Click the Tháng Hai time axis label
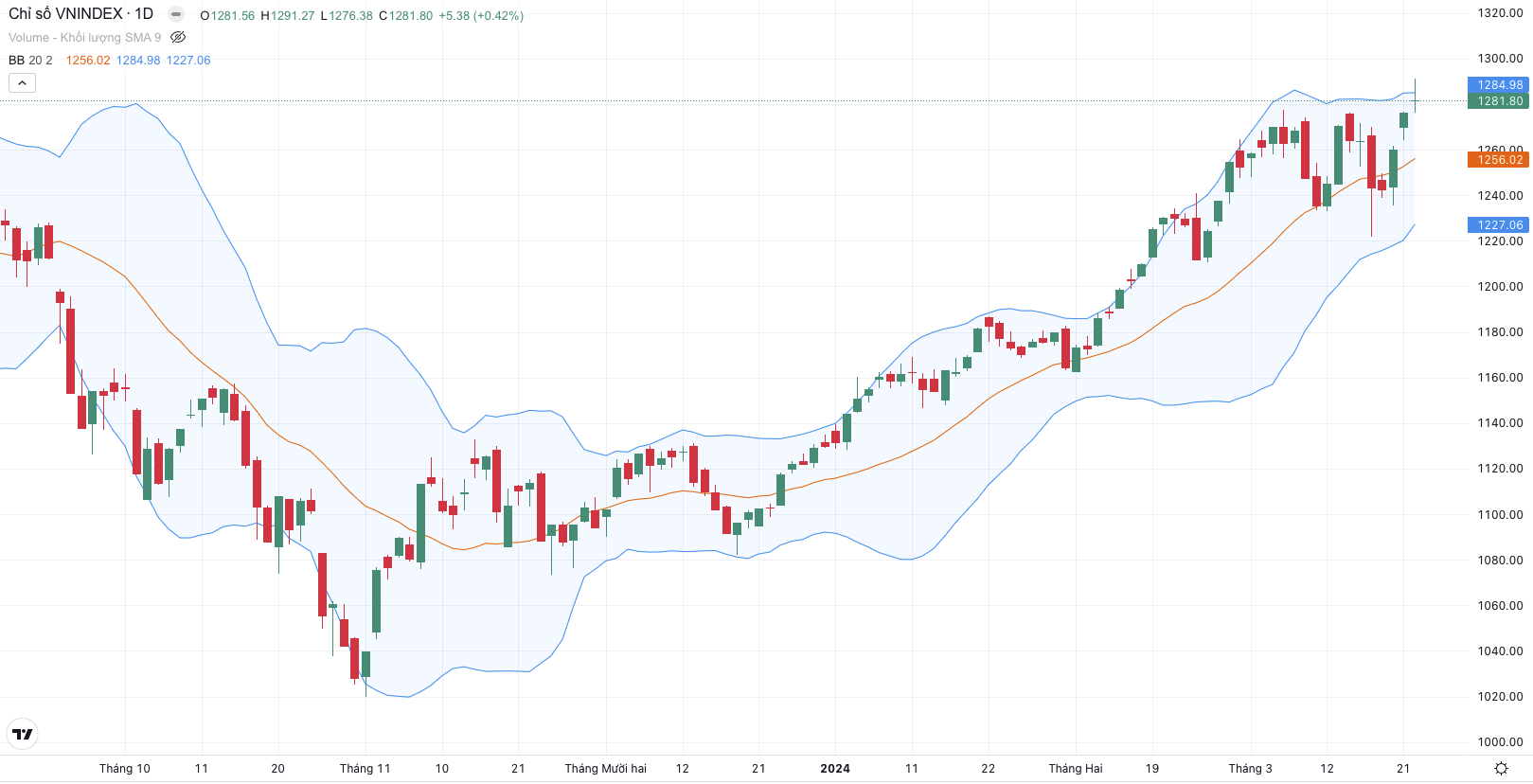 point(1076,768)
